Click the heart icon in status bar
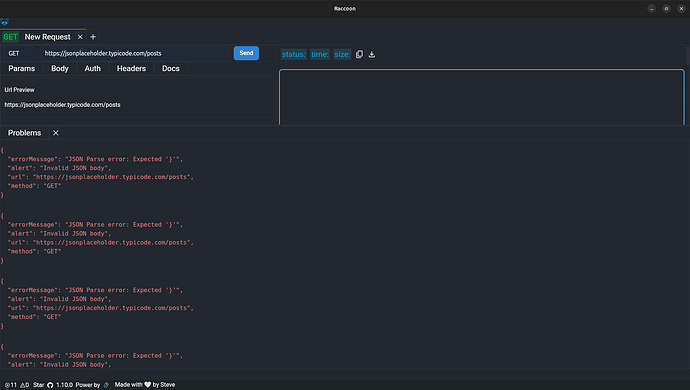This screenshot has width=690, height=390. (x=147, y=385)
